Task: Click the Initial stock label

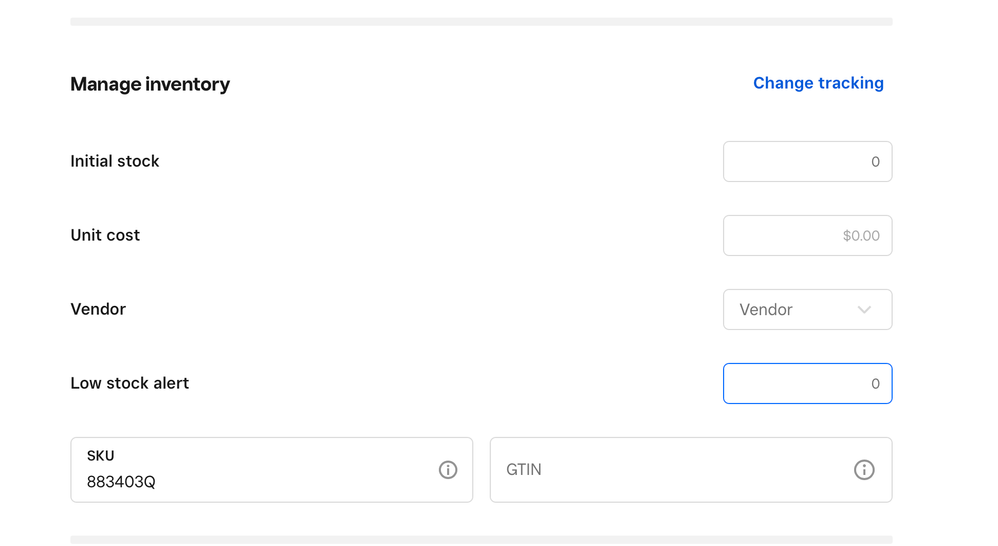Action: pos(115,161)
